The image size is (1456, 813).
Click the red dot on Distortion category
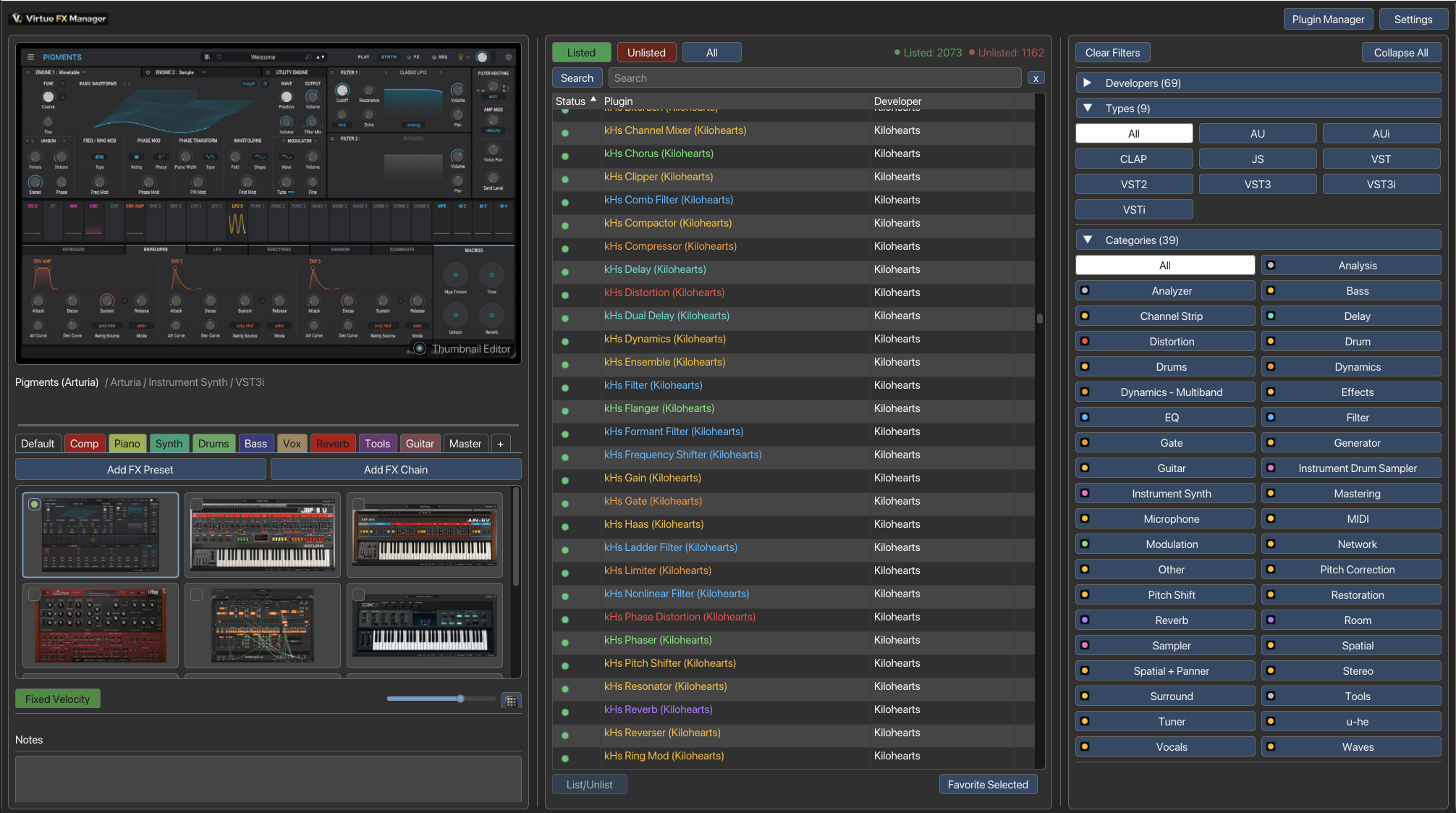point(1085,341)
